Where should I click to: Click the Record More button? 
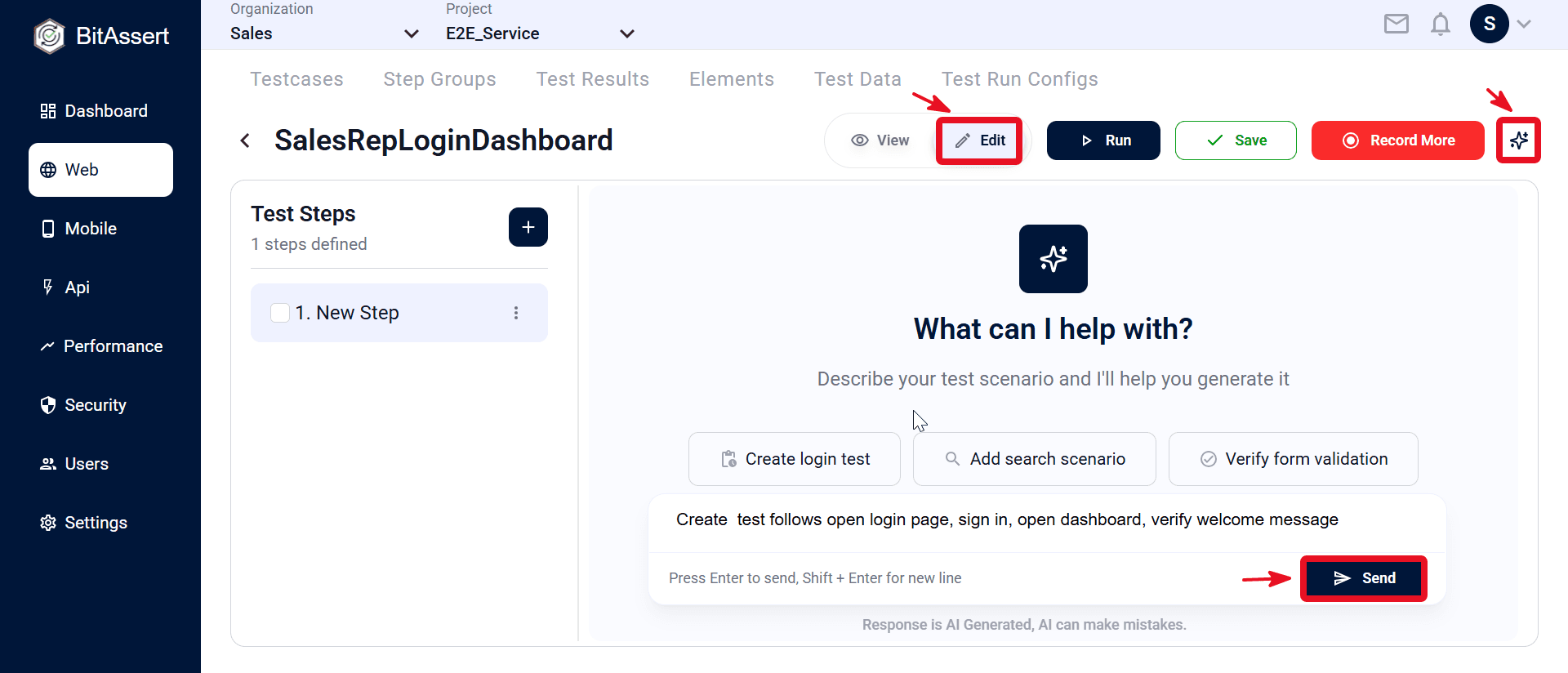tap(1398, 140)
